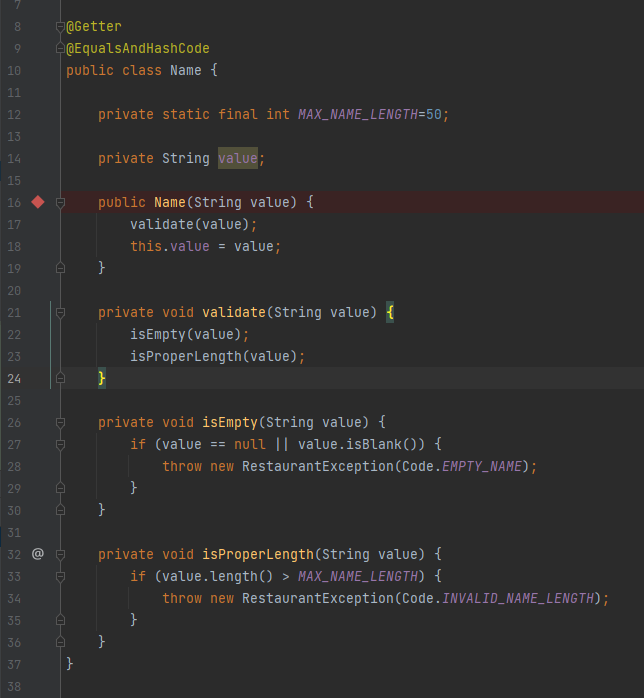Collapse the if block fold at line 33

click(x=61, y=576)
